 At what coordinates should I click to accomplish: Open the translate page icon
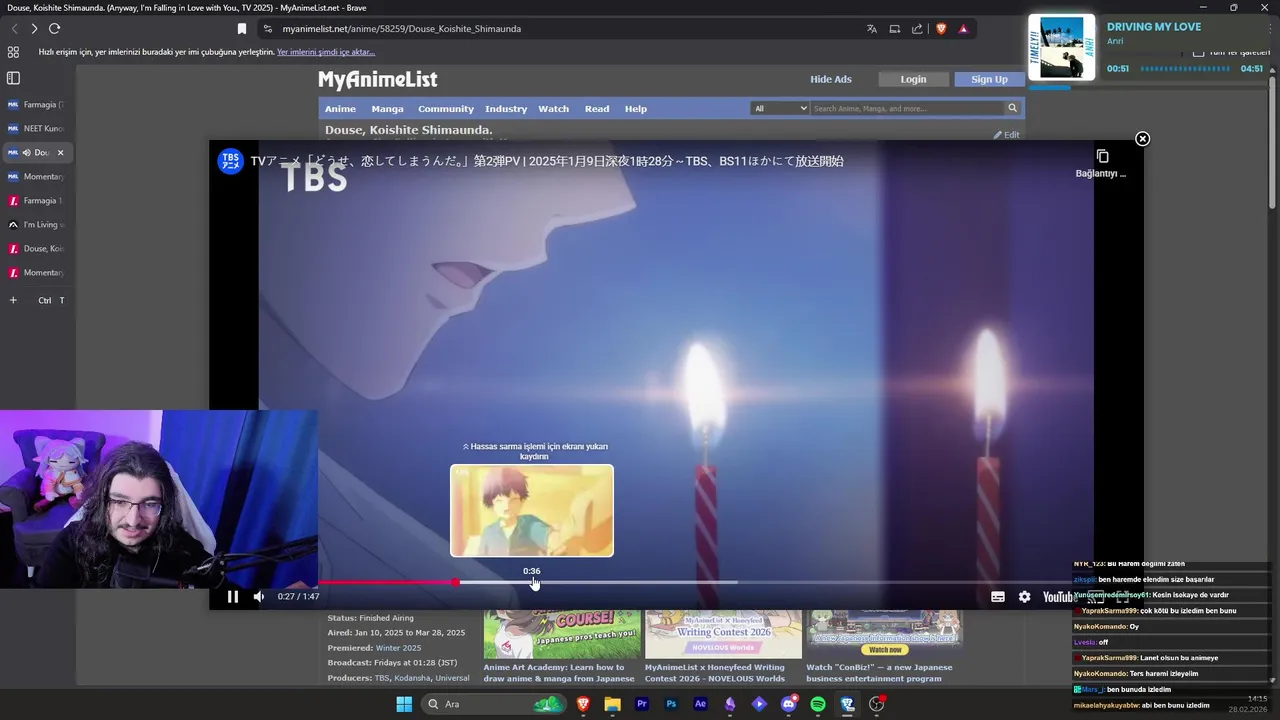pyautogui.click(x=872, y=29)
